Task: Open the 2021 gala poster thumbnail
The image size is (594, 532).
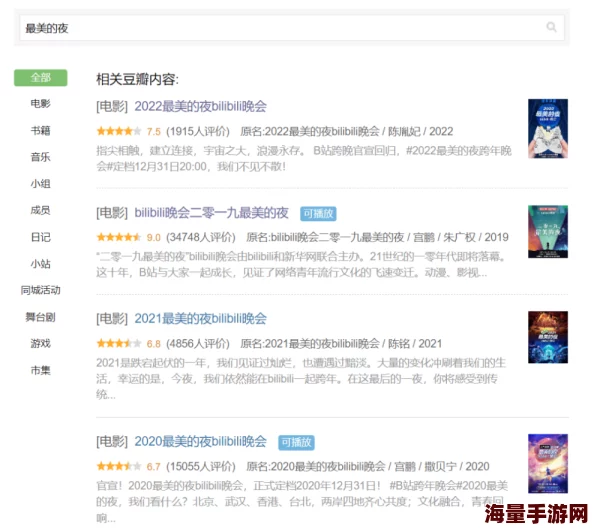Action: [548, 337]
